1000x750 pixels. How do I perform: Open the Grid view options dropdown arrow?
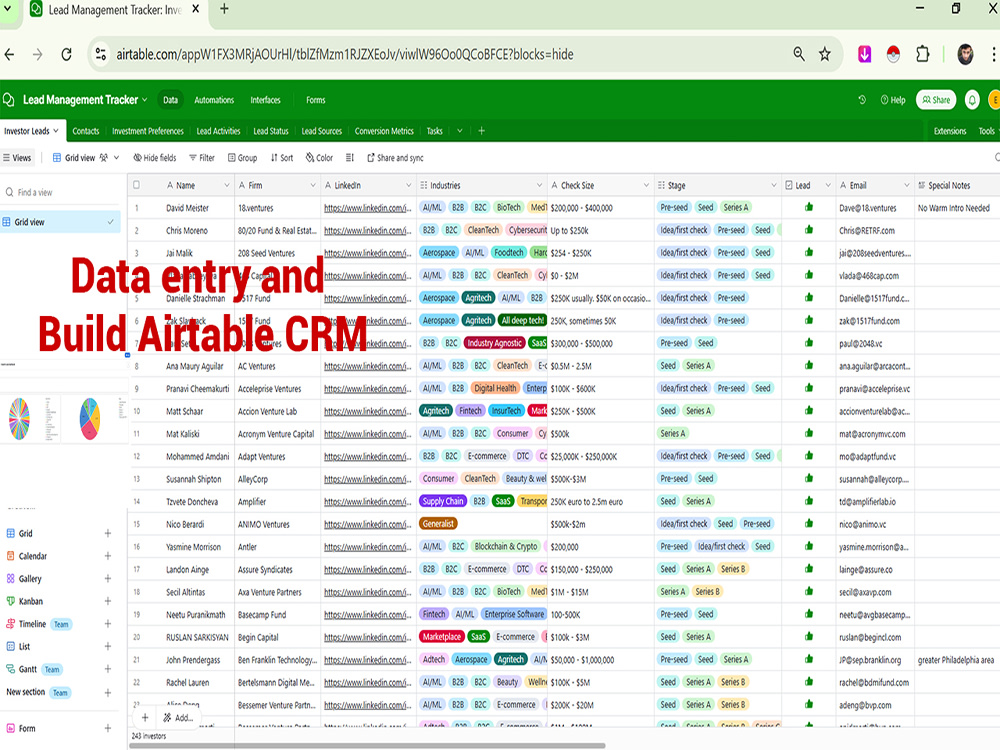117,158
